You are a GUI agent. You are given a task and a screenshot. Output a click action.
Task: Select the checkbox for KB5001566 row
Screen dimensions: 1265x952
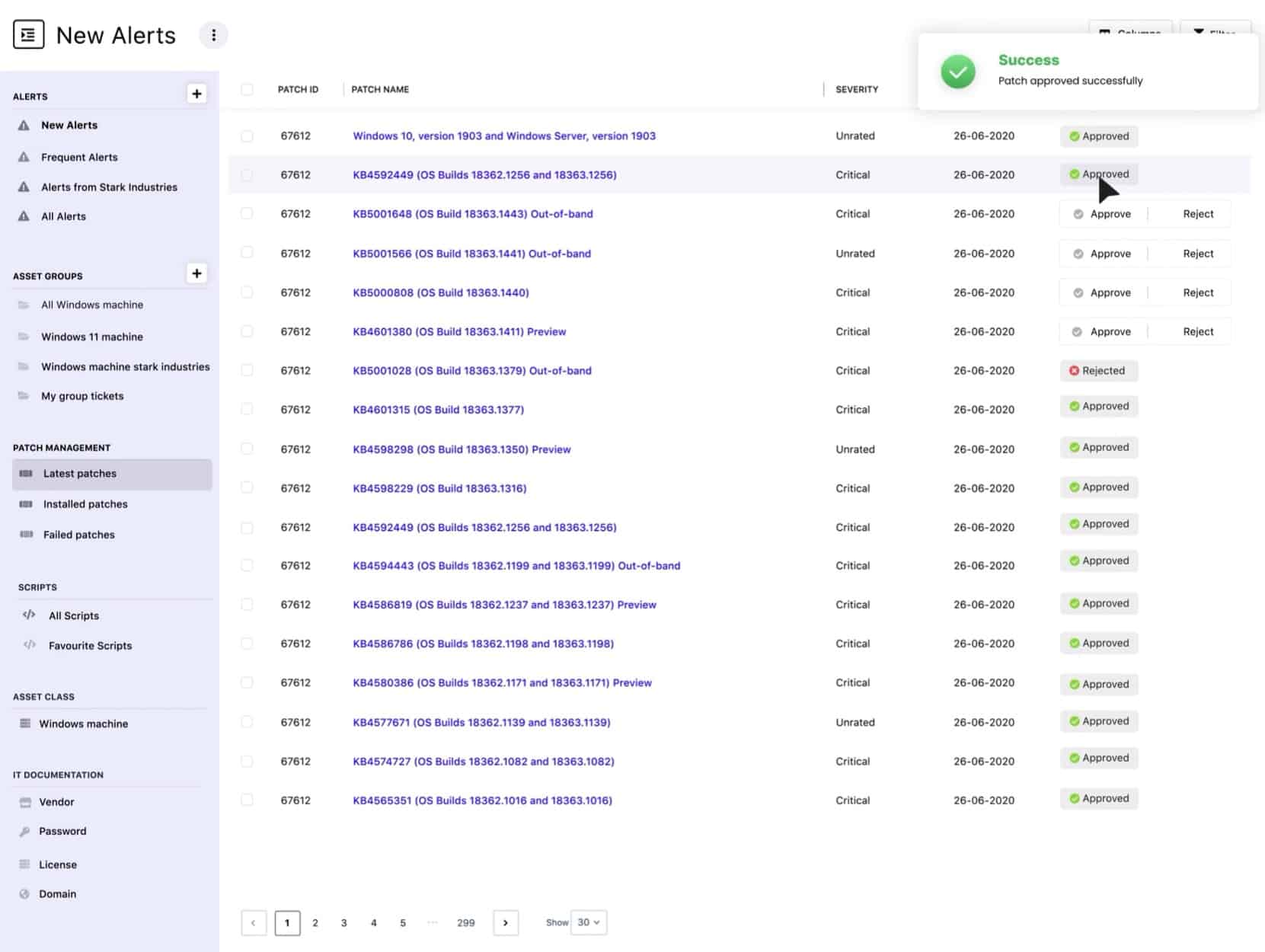(x=247, y=253)
